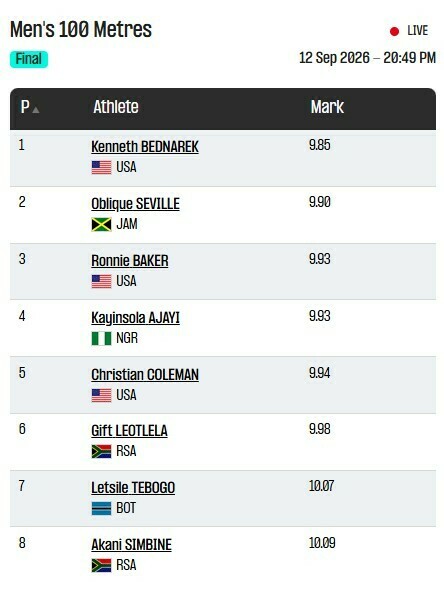The width and height of the screenshot is (444, 600).
Task: Click the USA flag under Kenneth Bednarek
Action: point(101,167)
